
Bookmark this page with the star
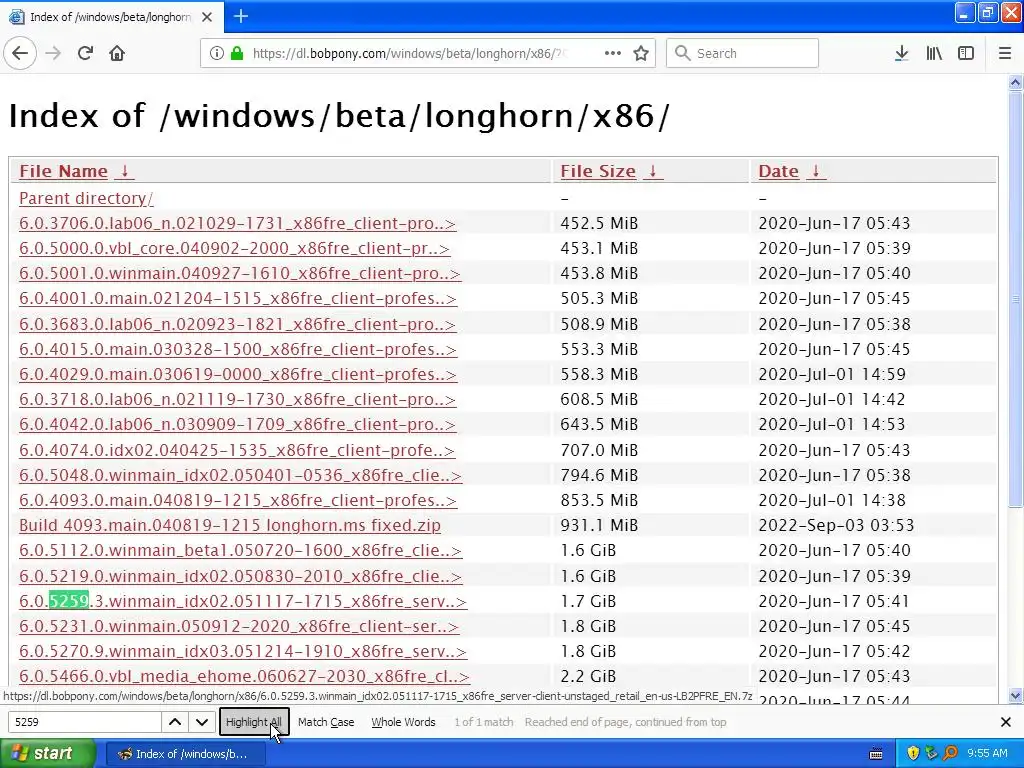641,53
